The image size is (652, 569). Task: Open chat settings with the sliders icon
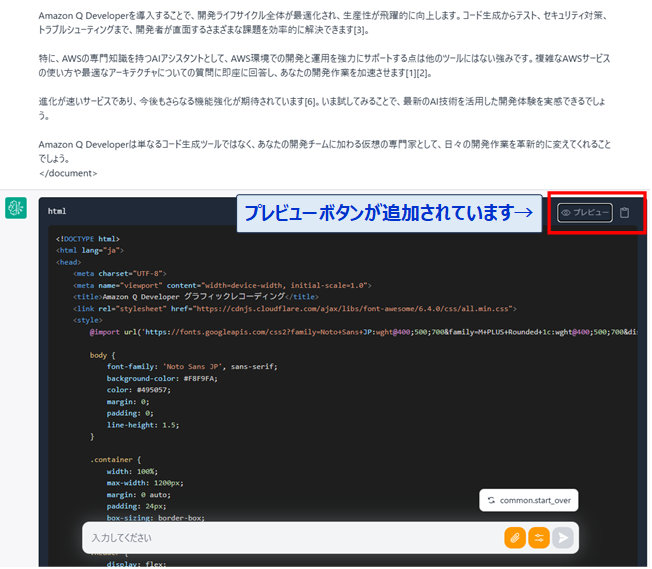539,538
